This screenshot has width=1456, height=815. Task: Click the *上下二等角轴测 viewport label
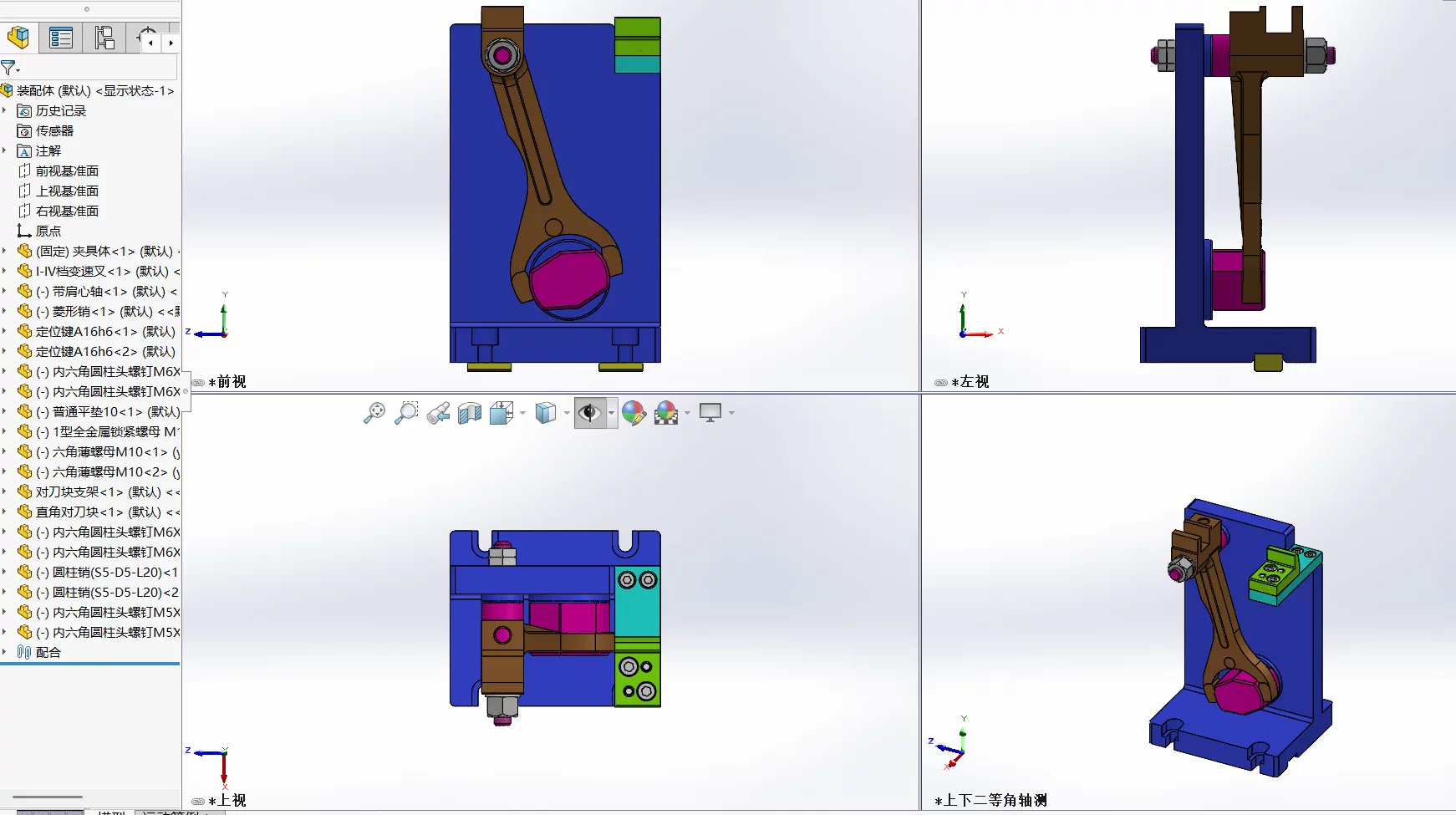tap(990, 801)
